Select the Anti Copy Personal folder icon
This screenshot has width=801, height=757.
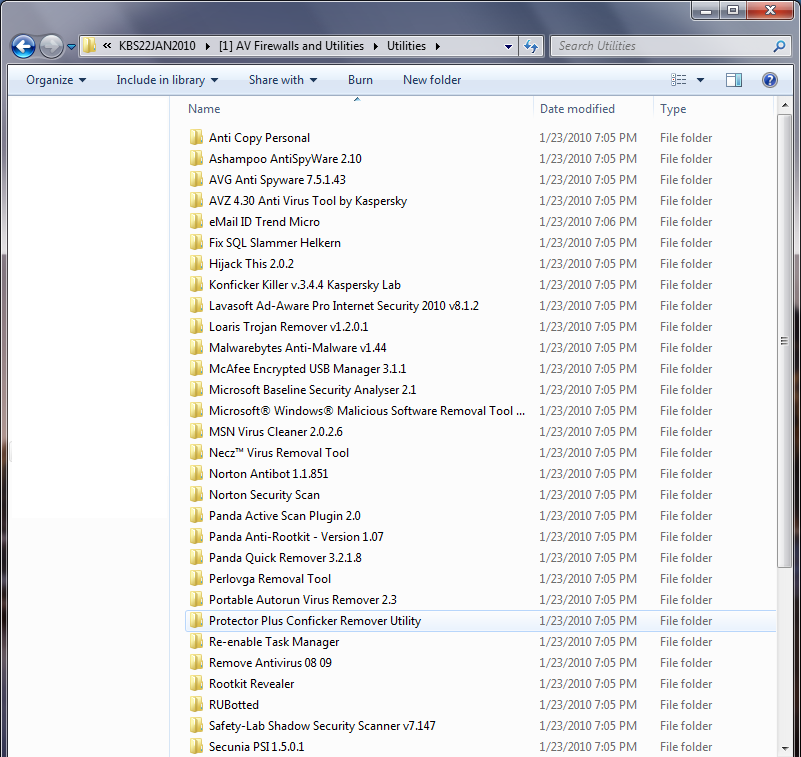click(196, 137)
